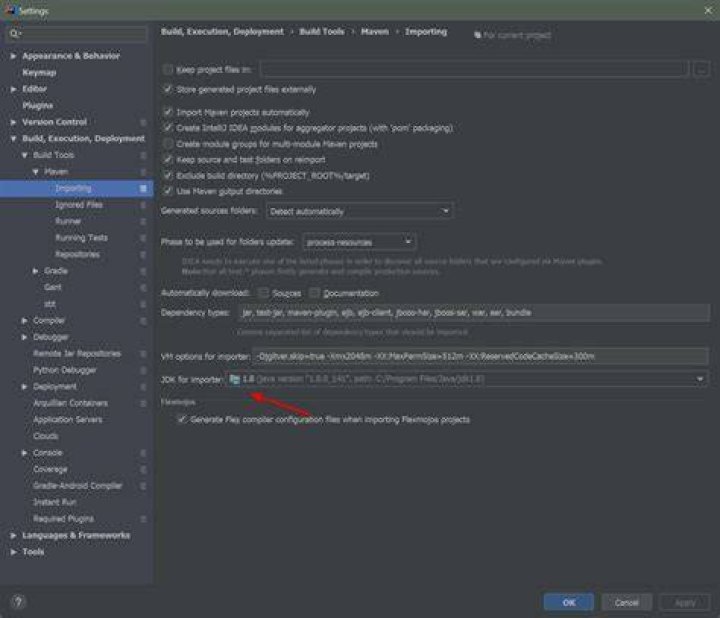Click the JDK folder icon in the JDK for importer field

point(235,379)
